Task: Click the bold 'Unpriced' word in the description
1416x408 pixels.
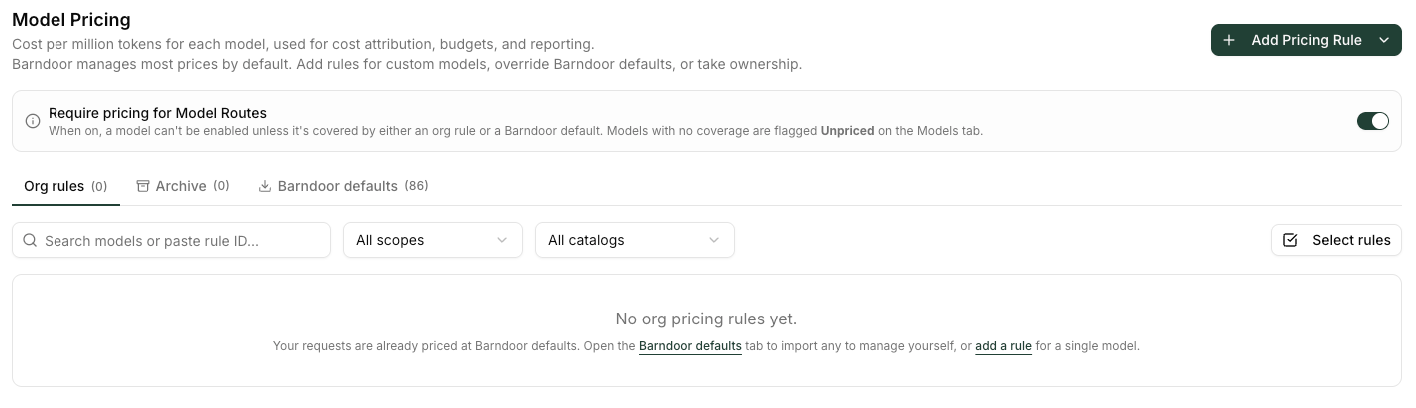Action: pyautogui.click(x=848, y=130)
